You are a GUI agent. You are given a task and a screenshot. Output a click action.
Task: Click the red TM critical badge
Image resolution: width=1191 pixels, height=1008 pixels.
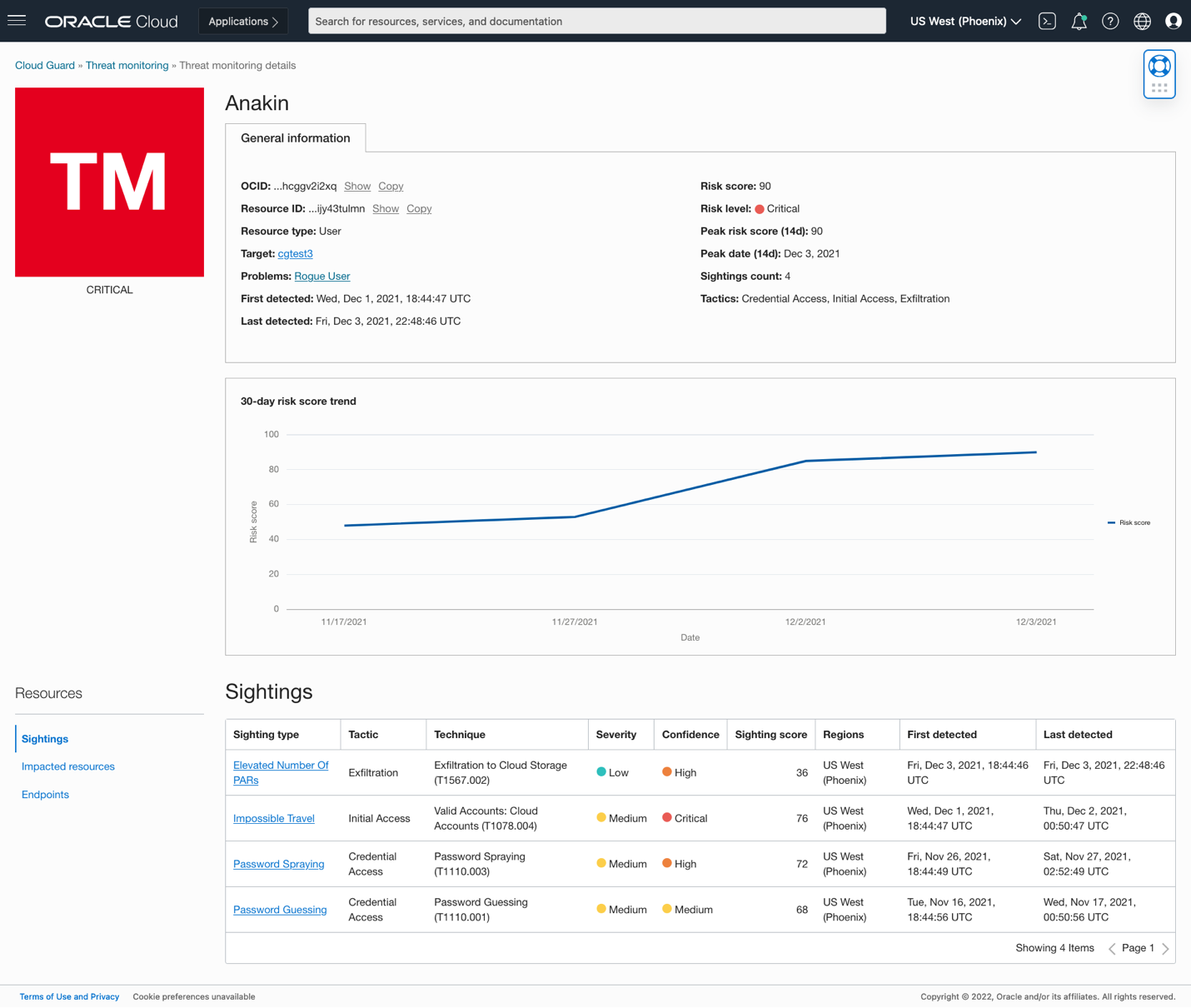coord(109,182)
